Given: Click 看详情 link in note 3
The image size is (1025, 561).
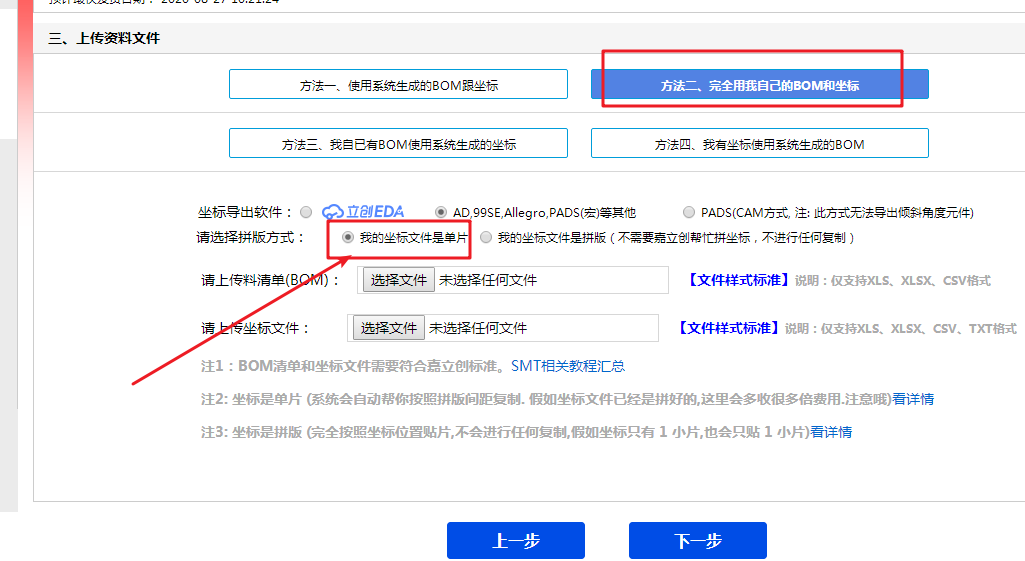Looking at the screenshot, I should point(831,432).
